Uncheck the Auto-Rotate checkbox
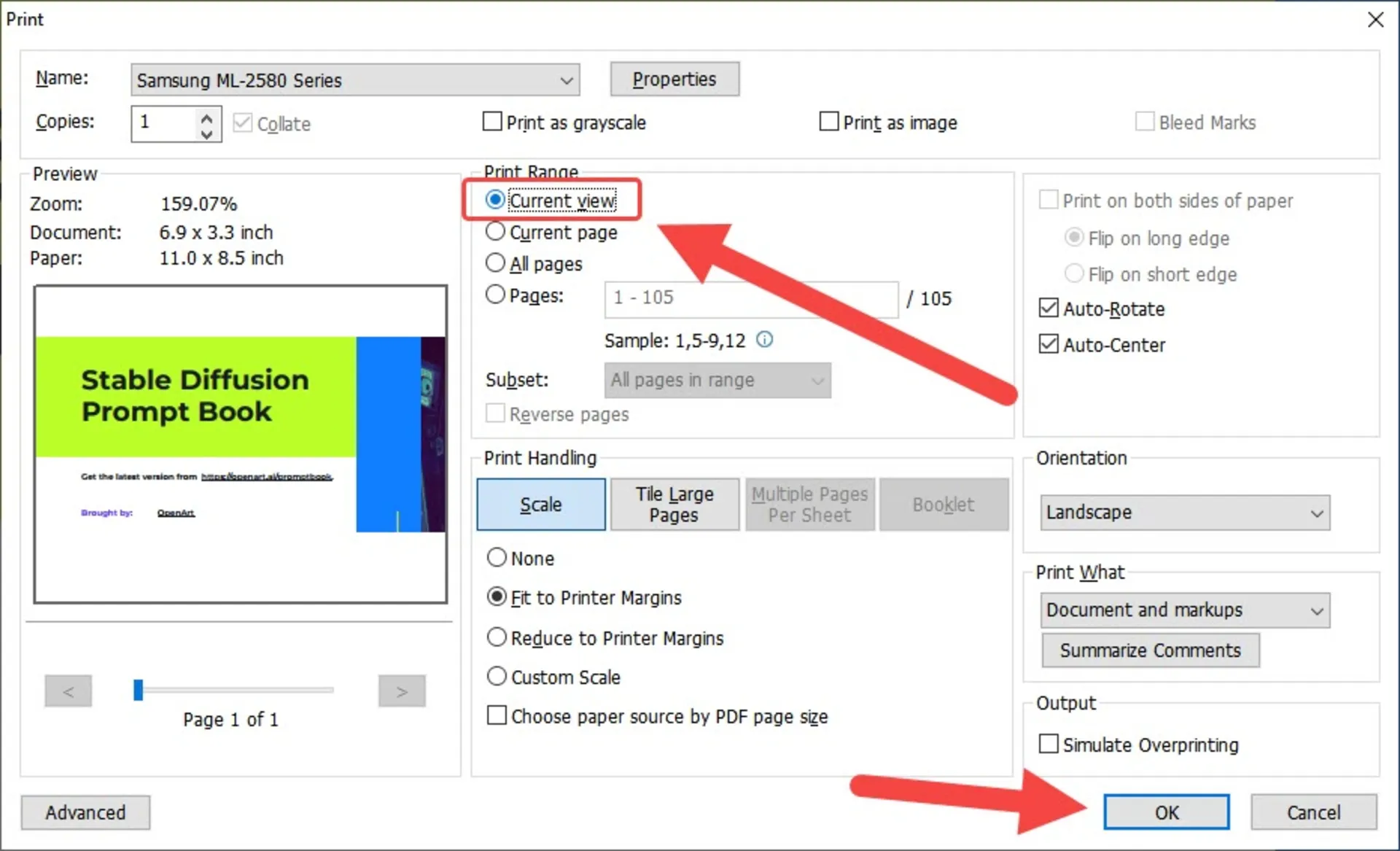 1049,308
